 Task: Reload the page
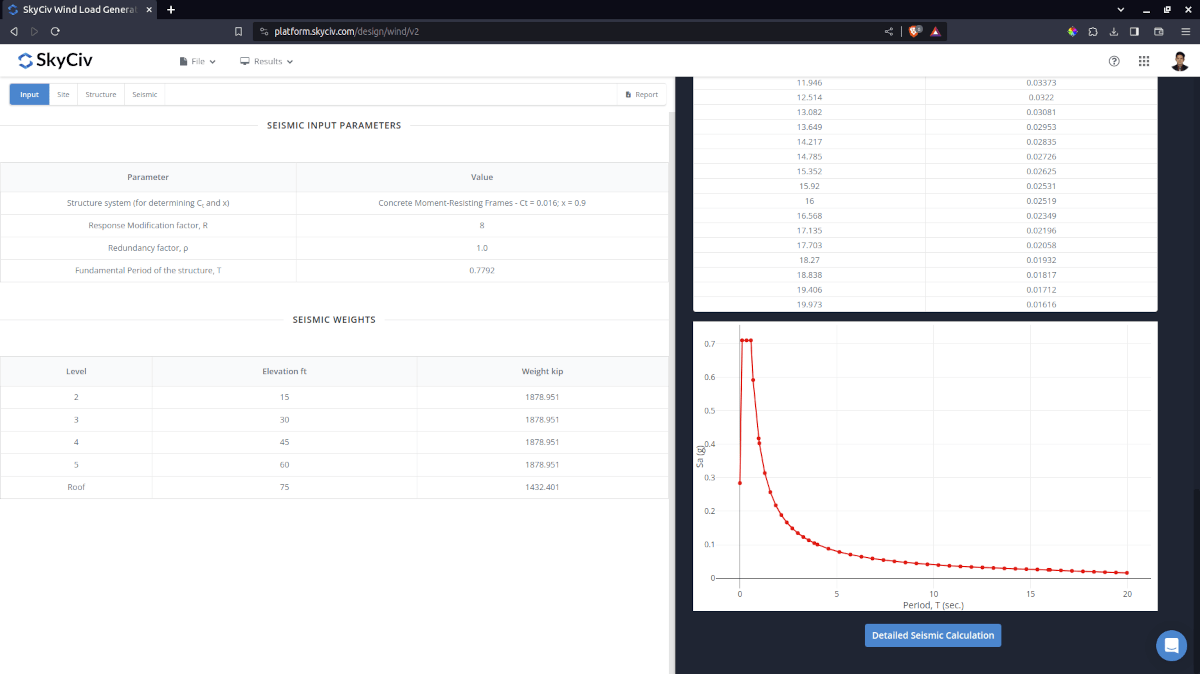[55, 31]
